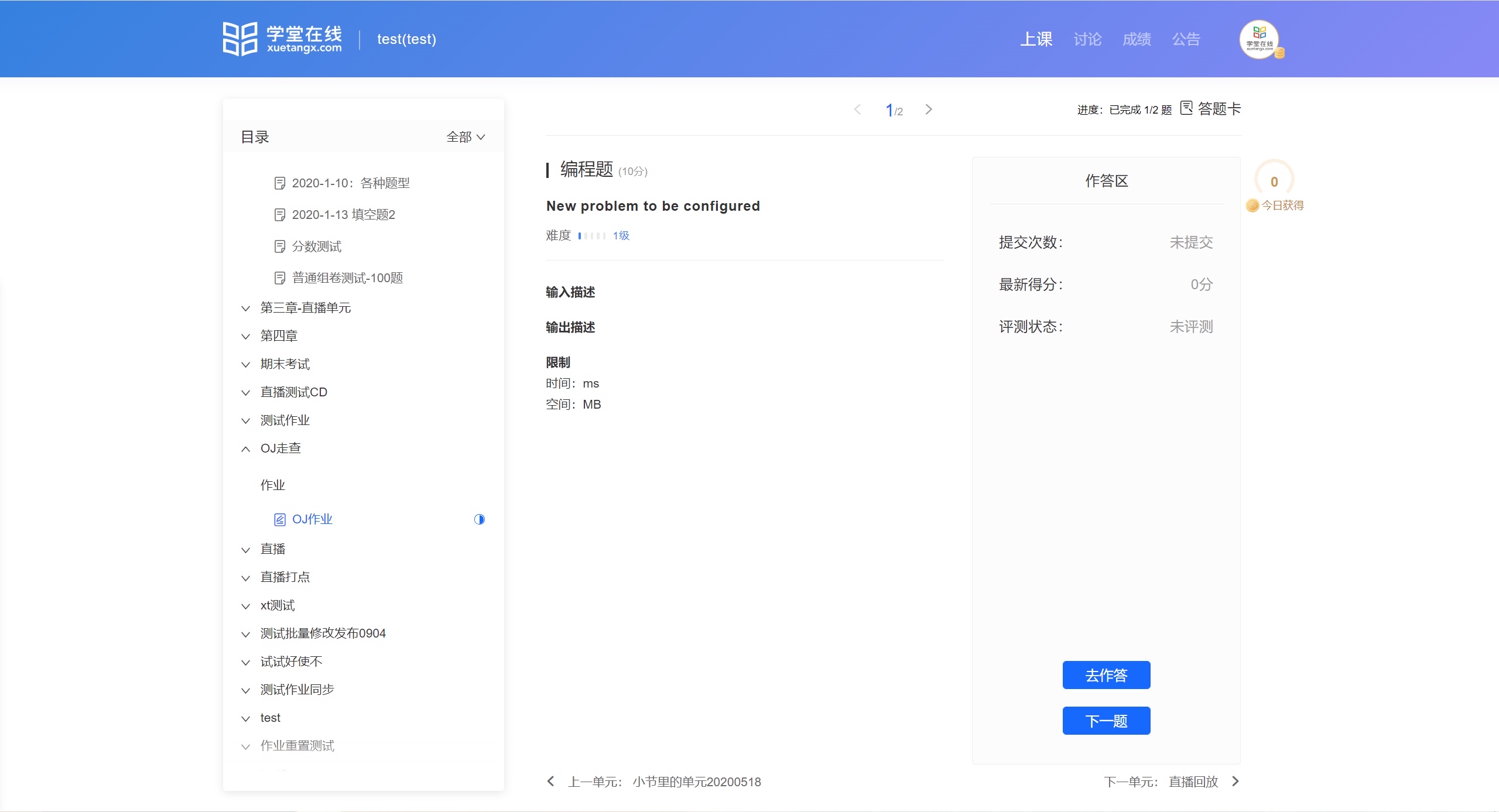Expand the 第四章 chapter
The height and width of the screenshot is (812, 1499).
pyautogui.click(x=246, y=337)
